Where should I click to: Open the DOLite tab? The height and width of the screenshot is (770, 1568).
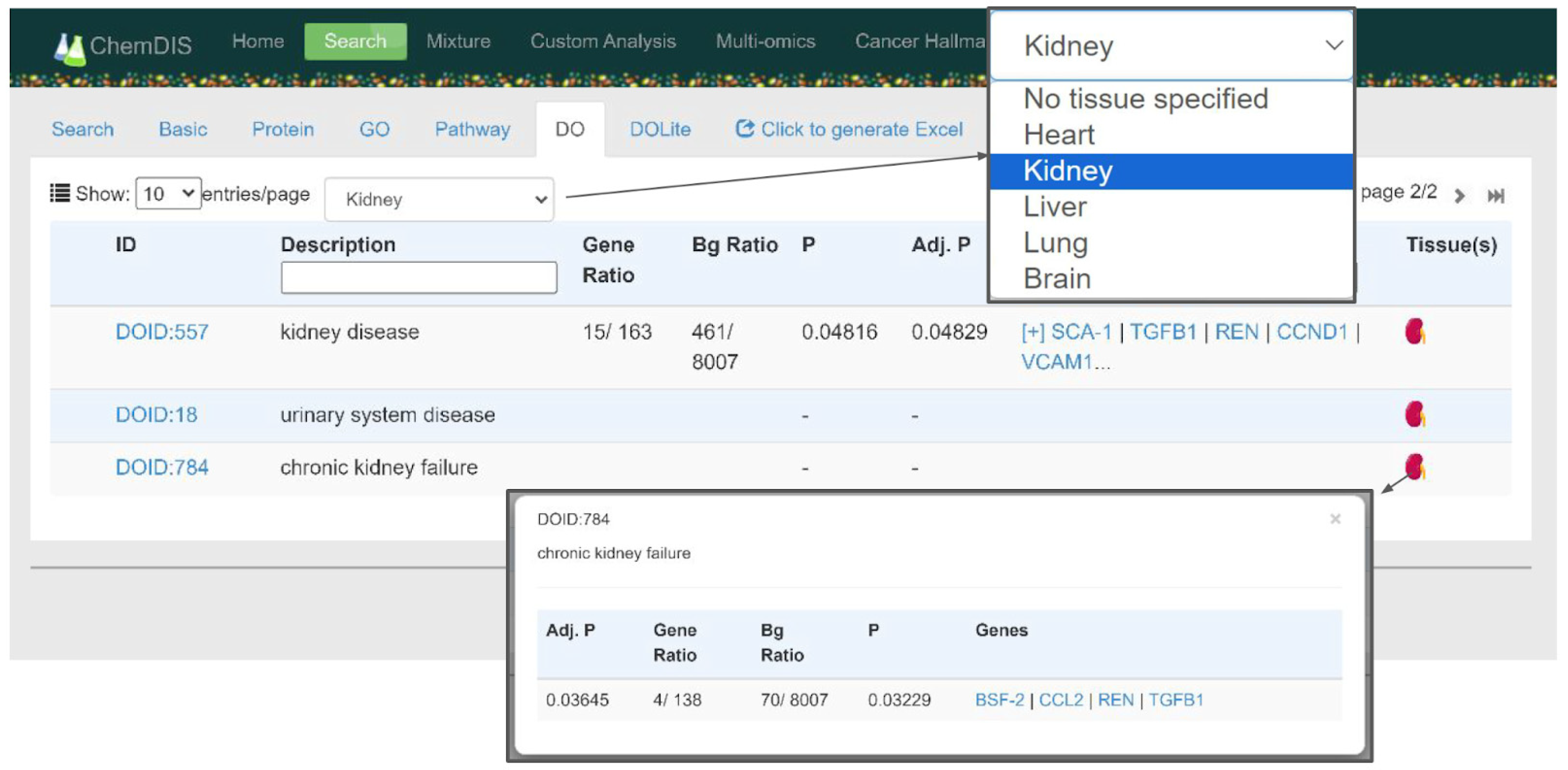660,130
